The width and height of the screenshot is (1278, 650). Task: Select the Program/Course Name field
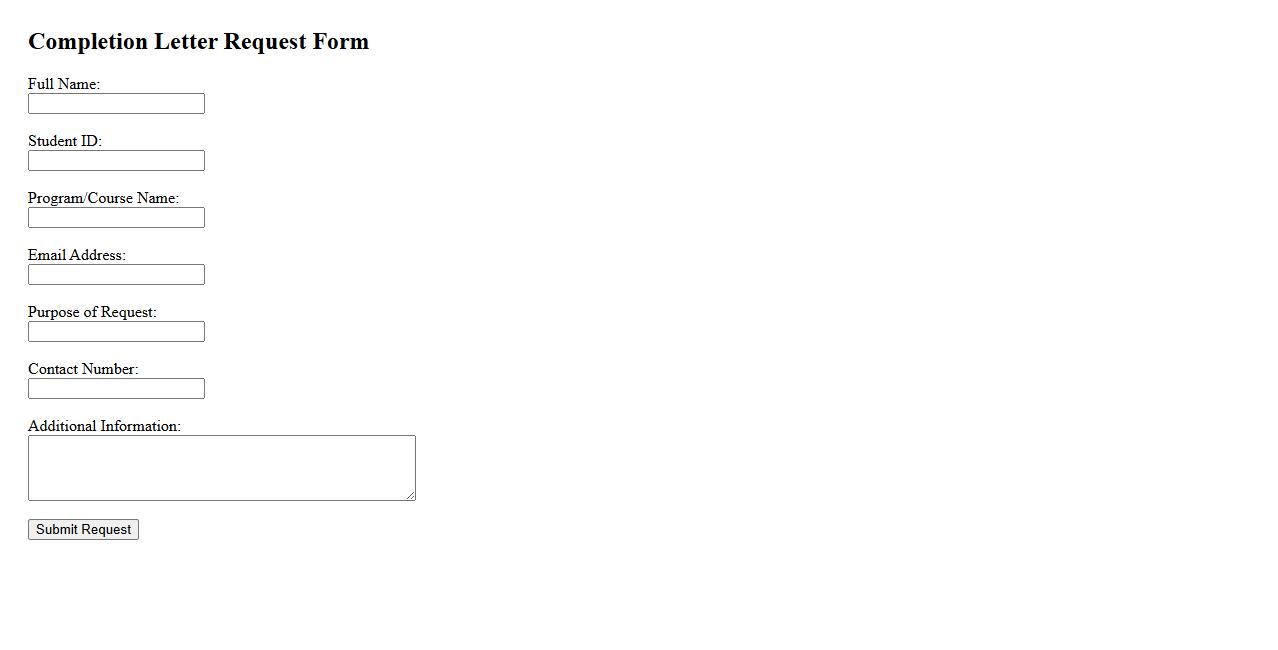point(116,218)
